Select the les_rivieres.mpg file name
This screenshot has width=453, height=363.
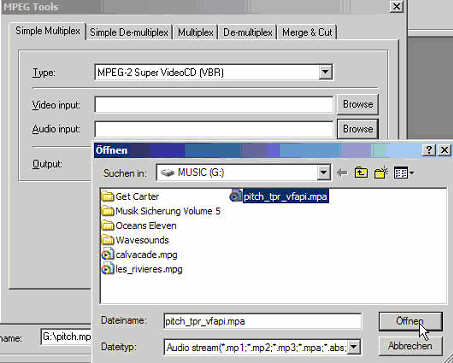coord(149,269)
